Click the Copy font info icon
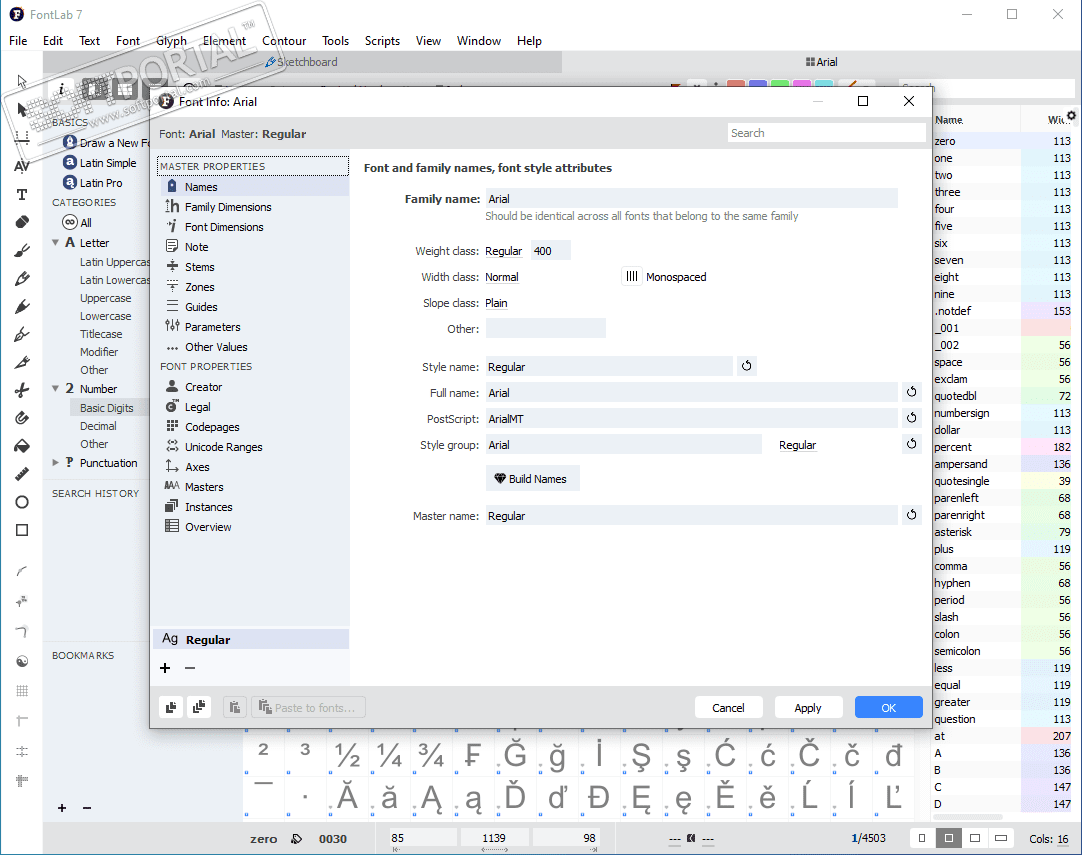Viewport: 1082px width, 855px height. coord(171,707)
